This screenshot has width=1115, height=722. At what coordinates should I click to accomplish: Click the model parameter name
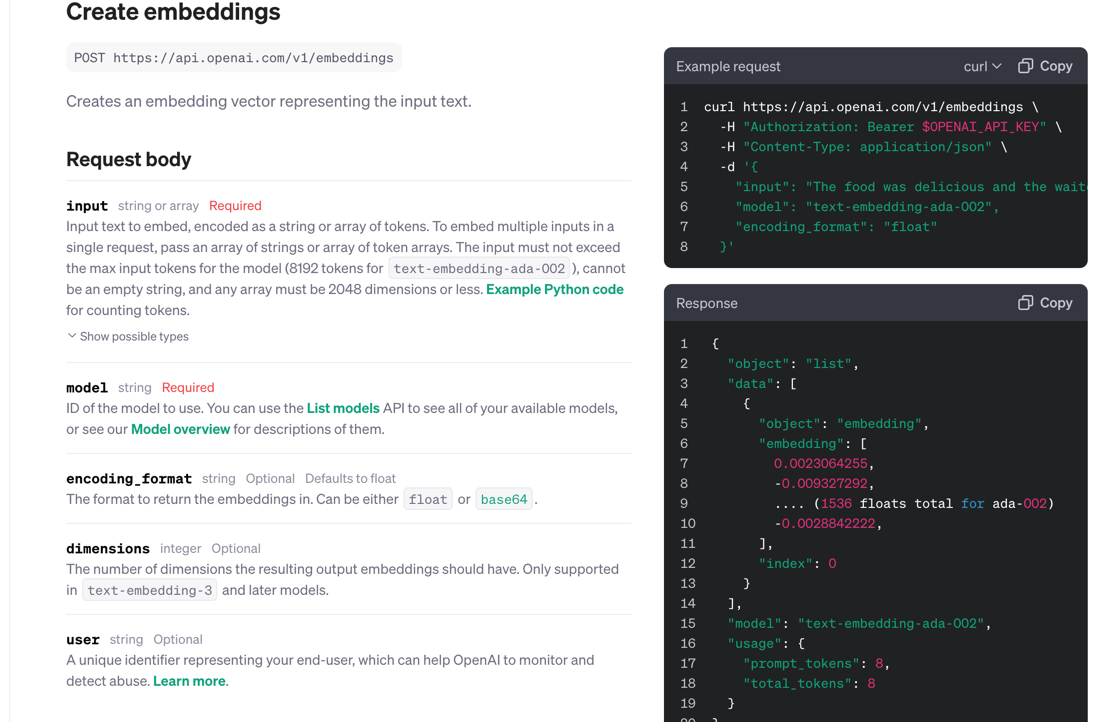pos(87,388)
